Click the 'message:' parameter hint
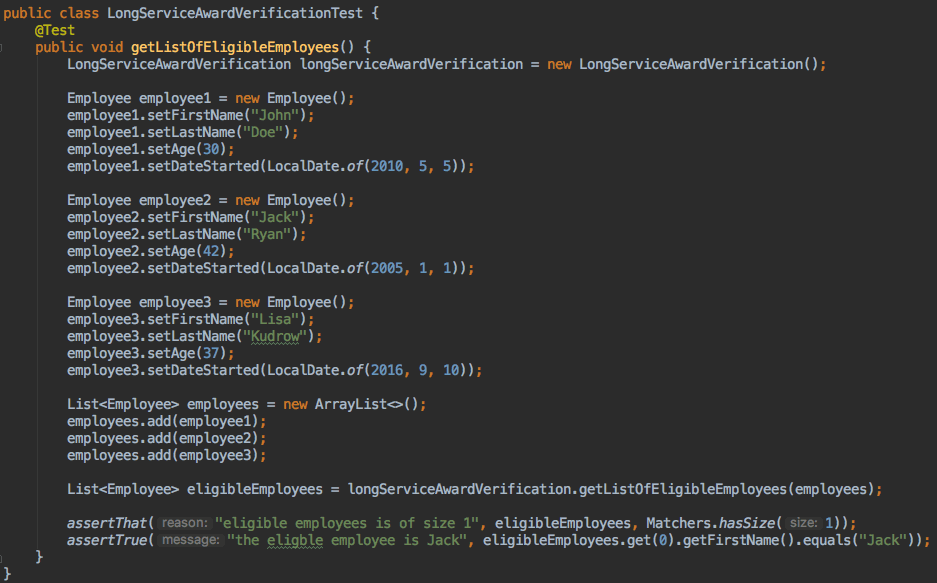 (x=191, y=540)
